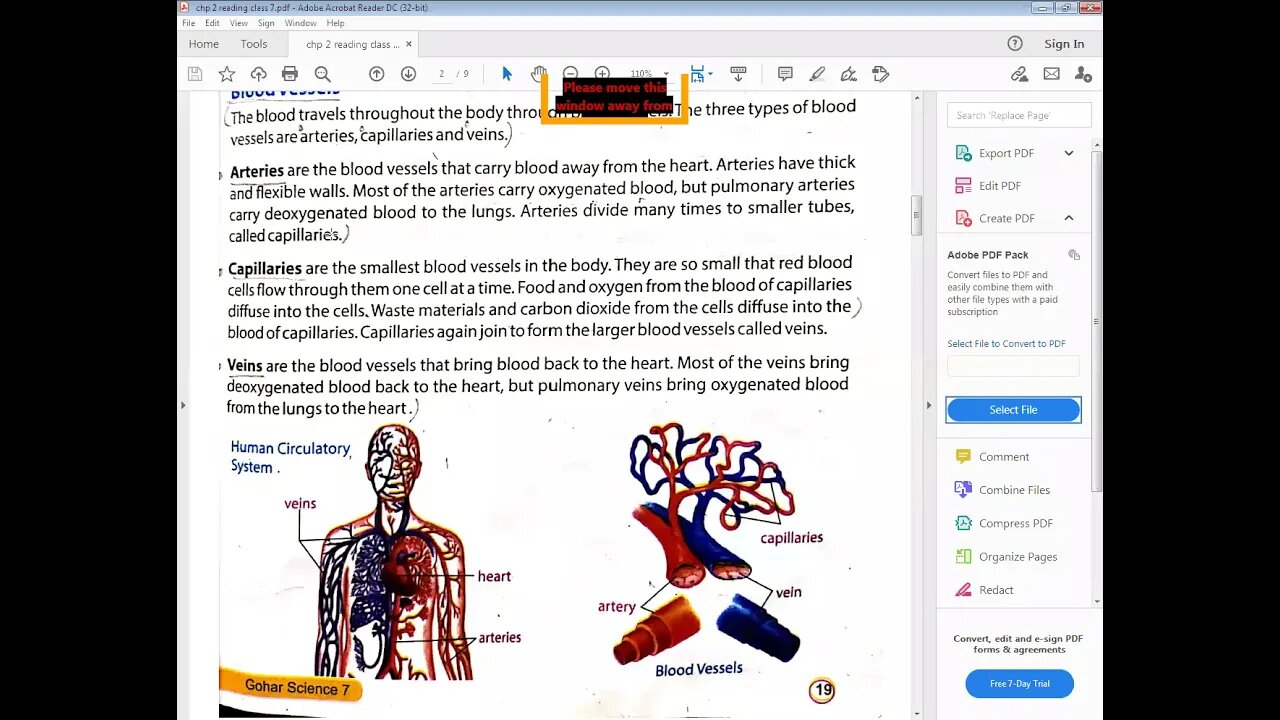The width and height of the screenshot is (1280, 720).
Task: Add a sticky note comment from the toolbar
Action: tap(785, 74)
